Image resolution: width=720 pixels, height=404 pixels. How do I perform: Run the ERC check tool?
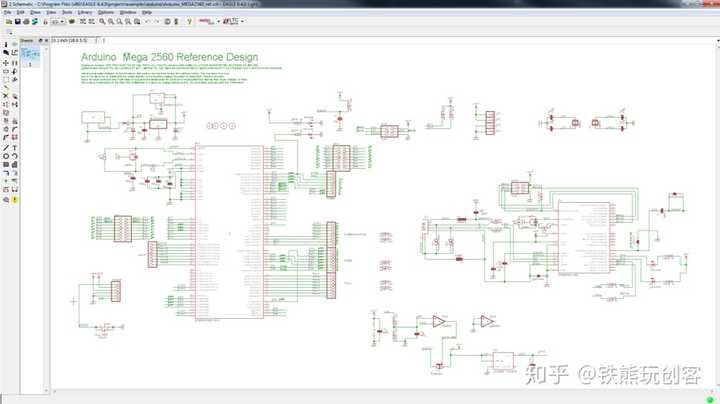6,199
